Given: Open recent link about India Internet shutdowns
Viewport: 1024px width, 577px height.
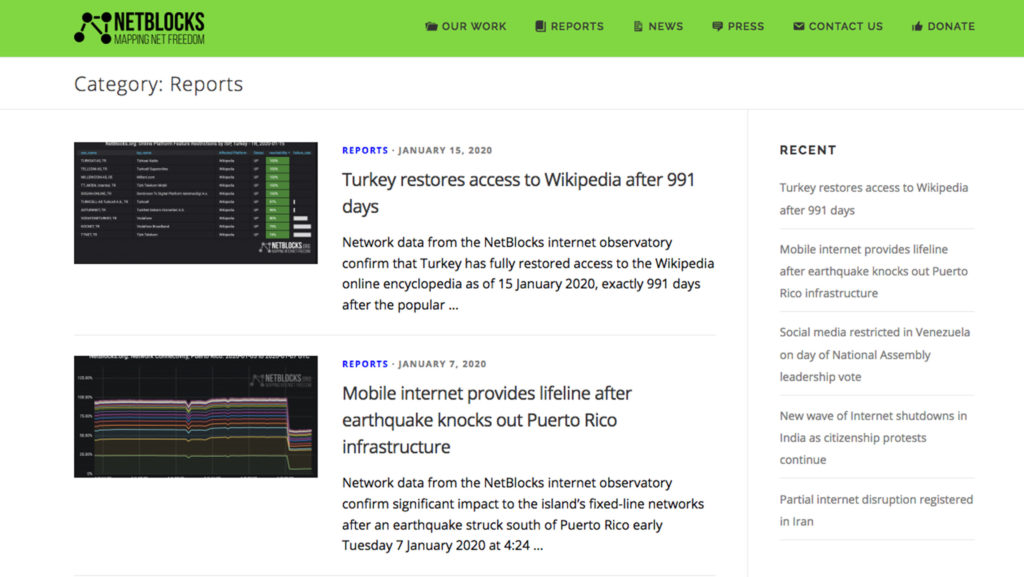Looking at the screenshot, I should (x=873, y=437).
